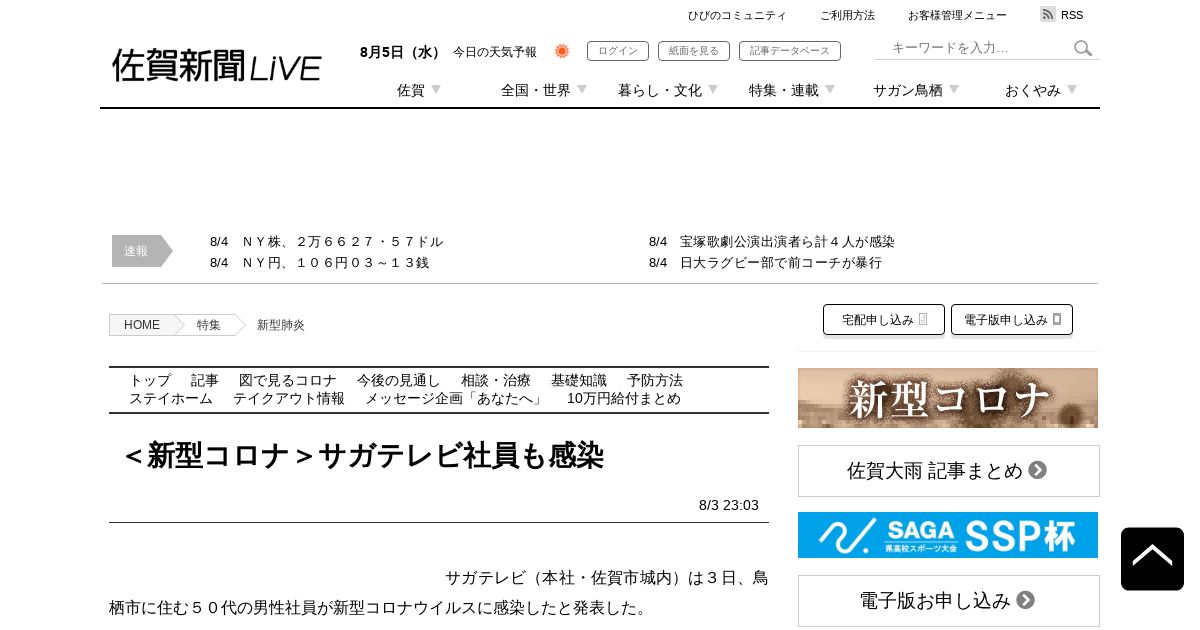Go to HOME breadcrumb
The height and width of the screenshot is (630, 1200).
tap(142, 325)
